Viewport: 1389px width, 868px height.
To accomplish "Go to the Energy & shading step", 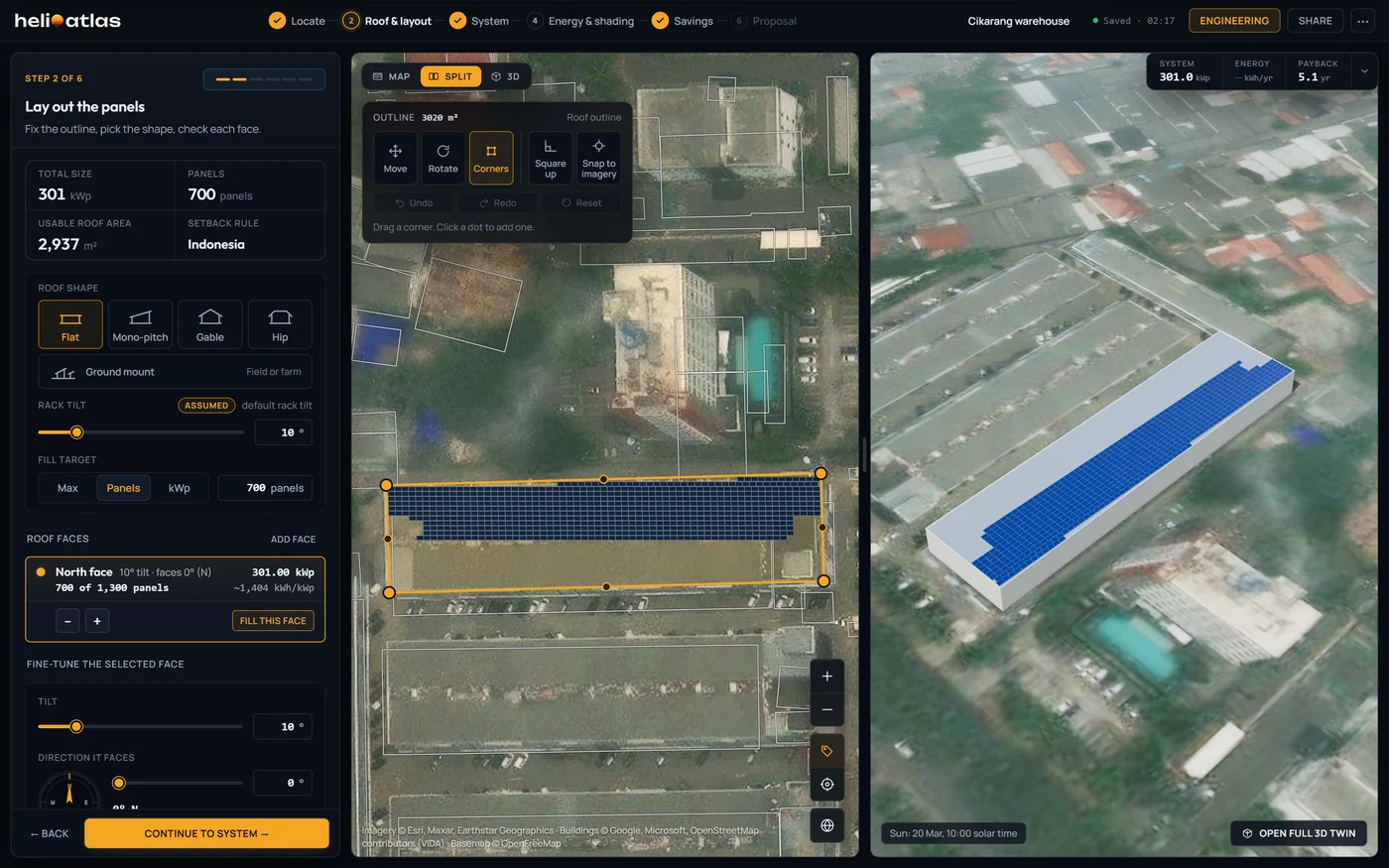I will pyautogui.click(x=580, y=21).
